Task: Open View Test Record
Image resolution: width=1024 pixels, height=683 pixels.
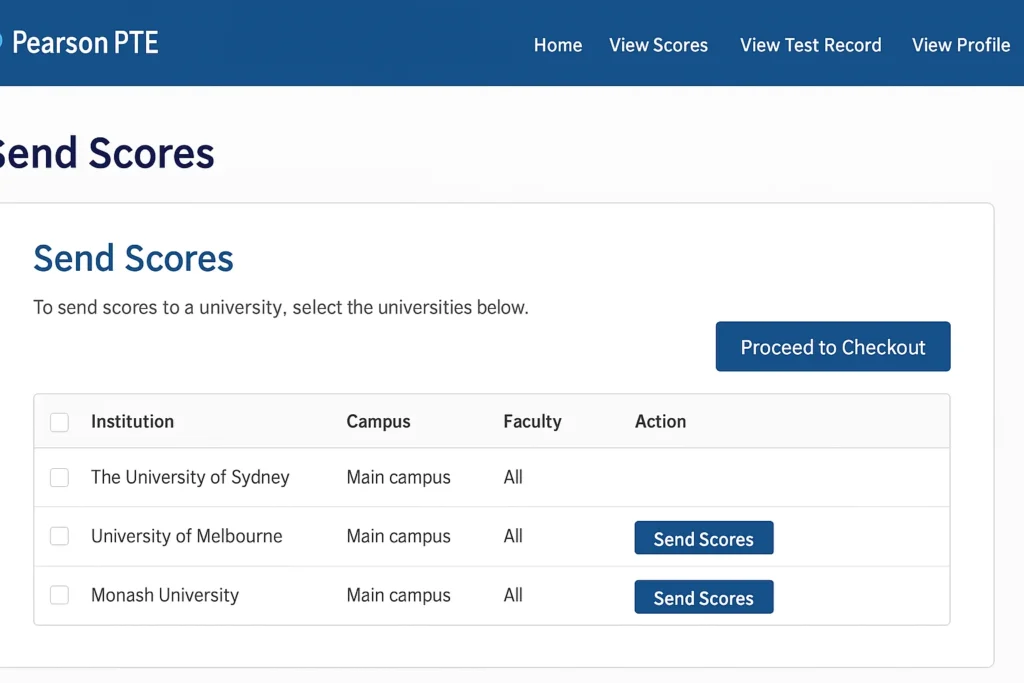Action: pyautogui.click(x=810, y=45)
